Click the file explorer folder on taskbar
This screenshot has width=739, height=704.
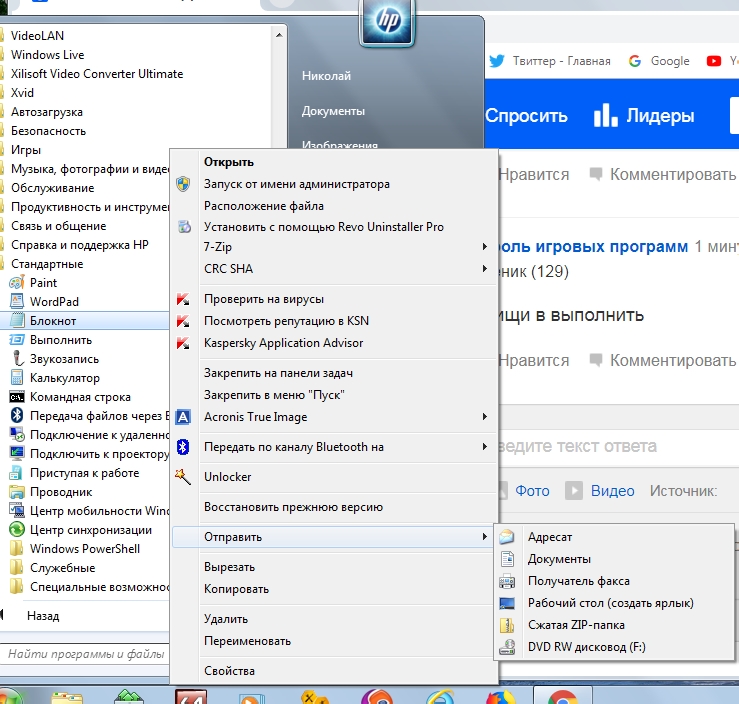(67, 698)
